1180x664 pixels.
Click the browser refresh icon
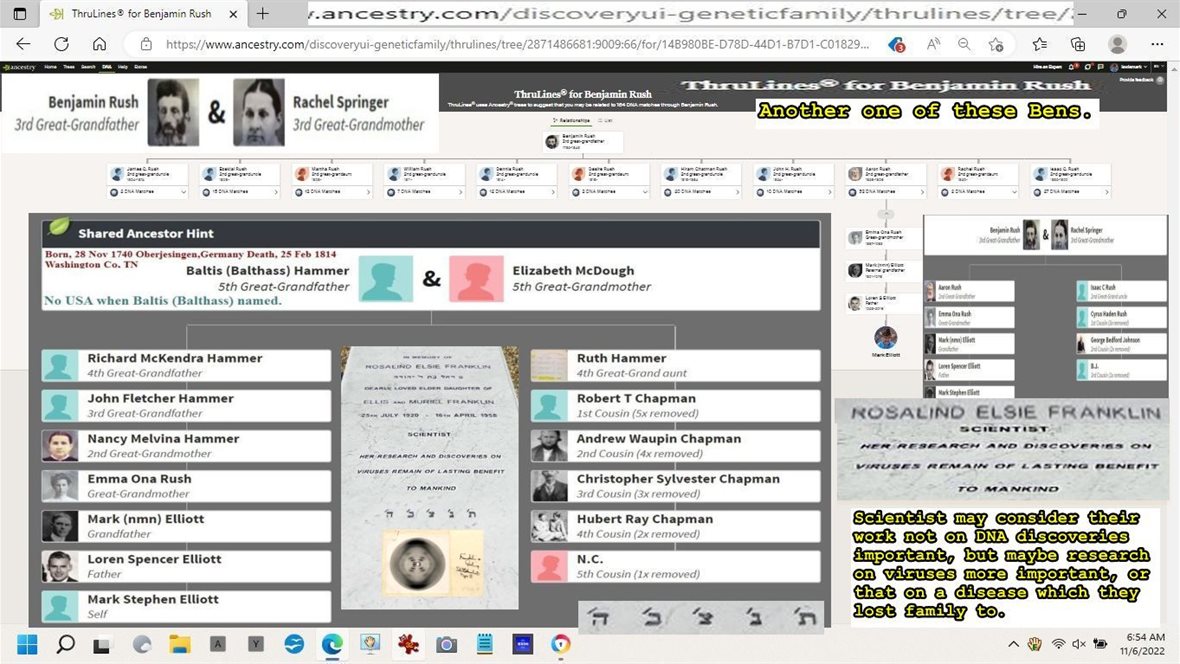pos(61,44)
